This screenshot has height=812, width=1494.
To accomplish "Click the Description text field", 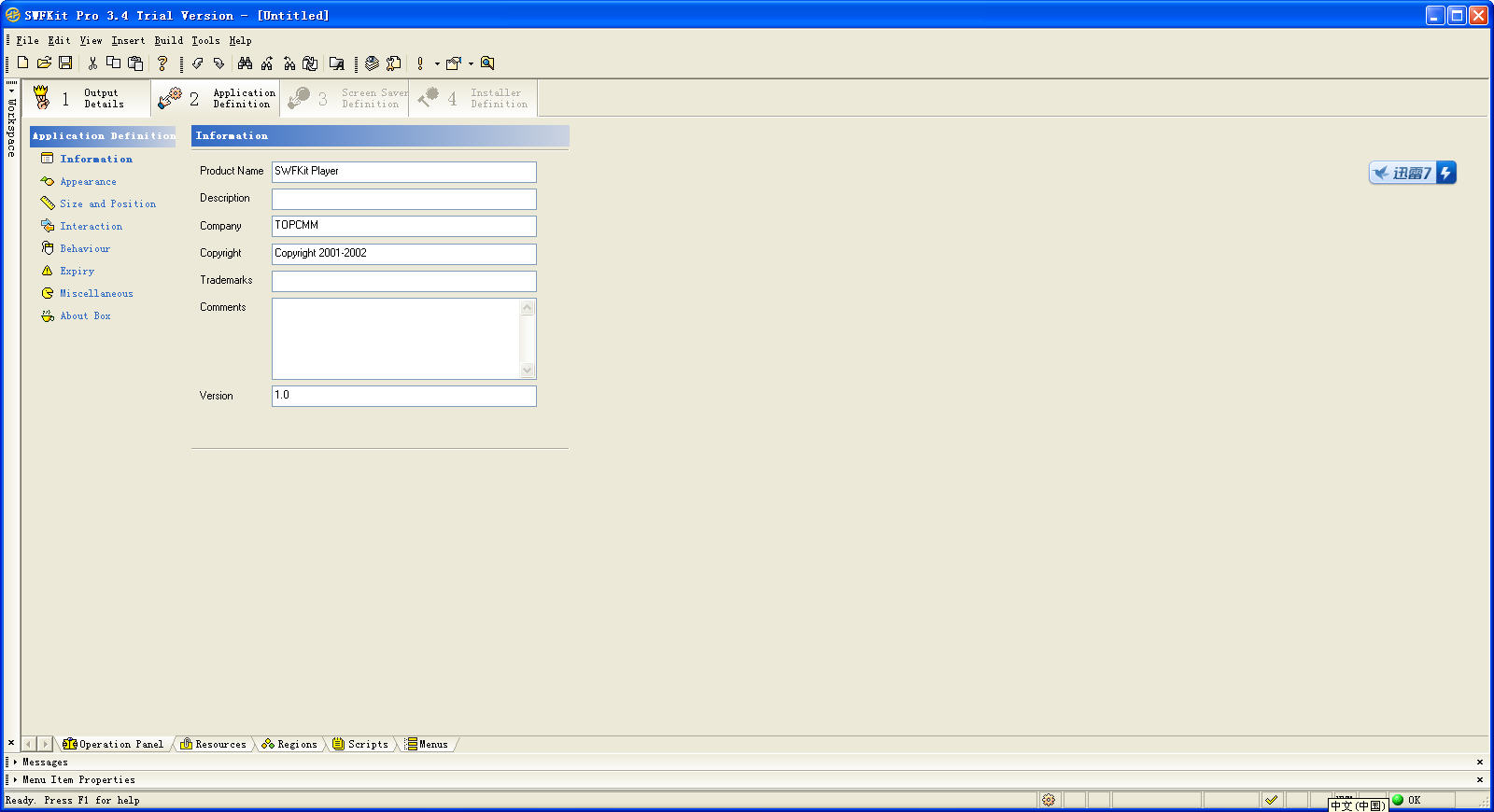I will click(403, 199).
